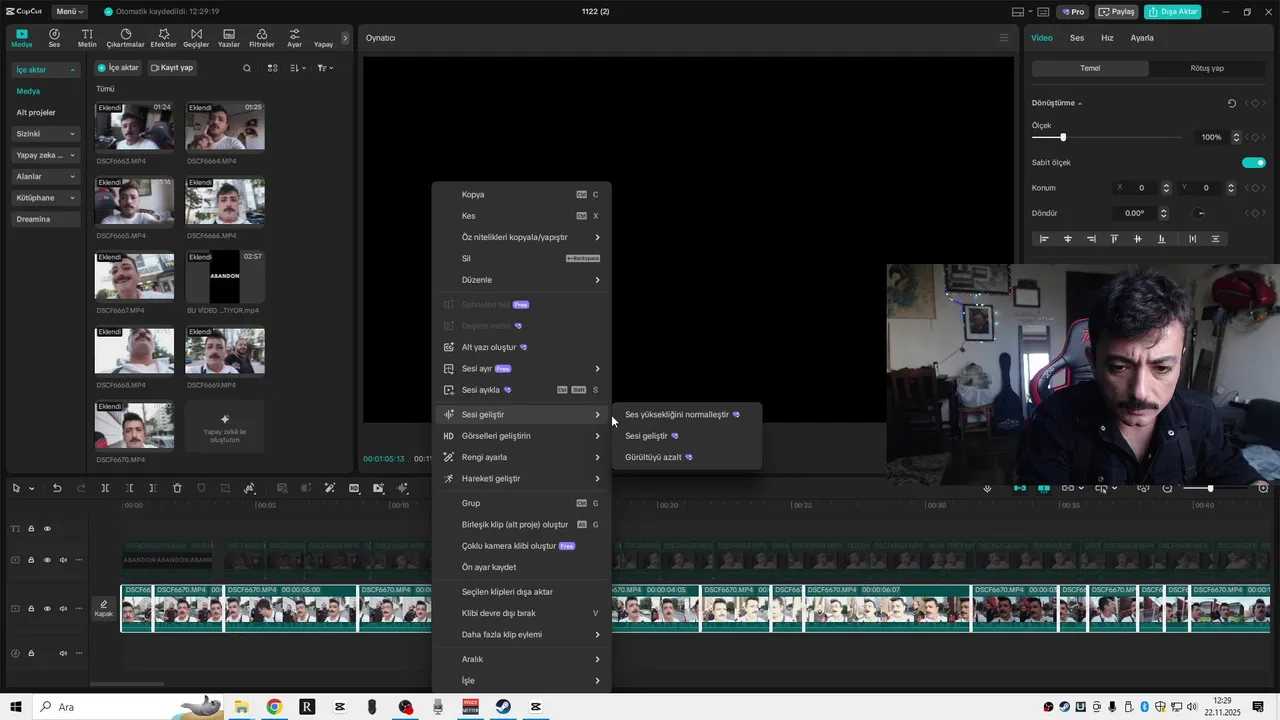Click the align left icon

[x=1044, y=239]
